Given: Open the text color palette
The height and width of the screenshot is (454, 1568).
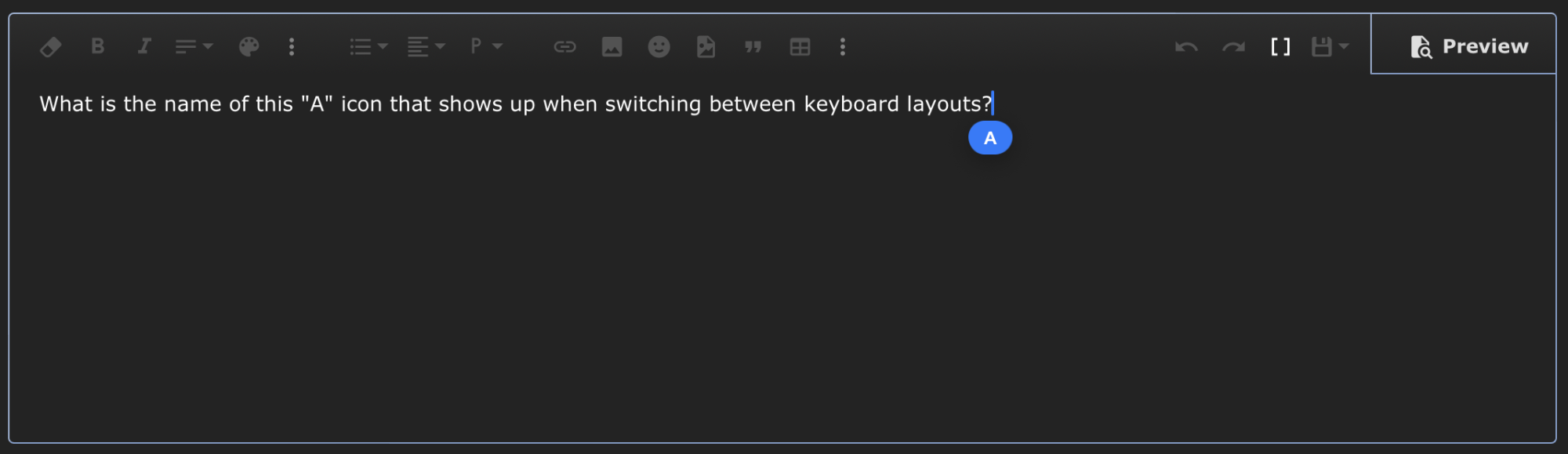Looking at the screenshot, I should [249, 47].
